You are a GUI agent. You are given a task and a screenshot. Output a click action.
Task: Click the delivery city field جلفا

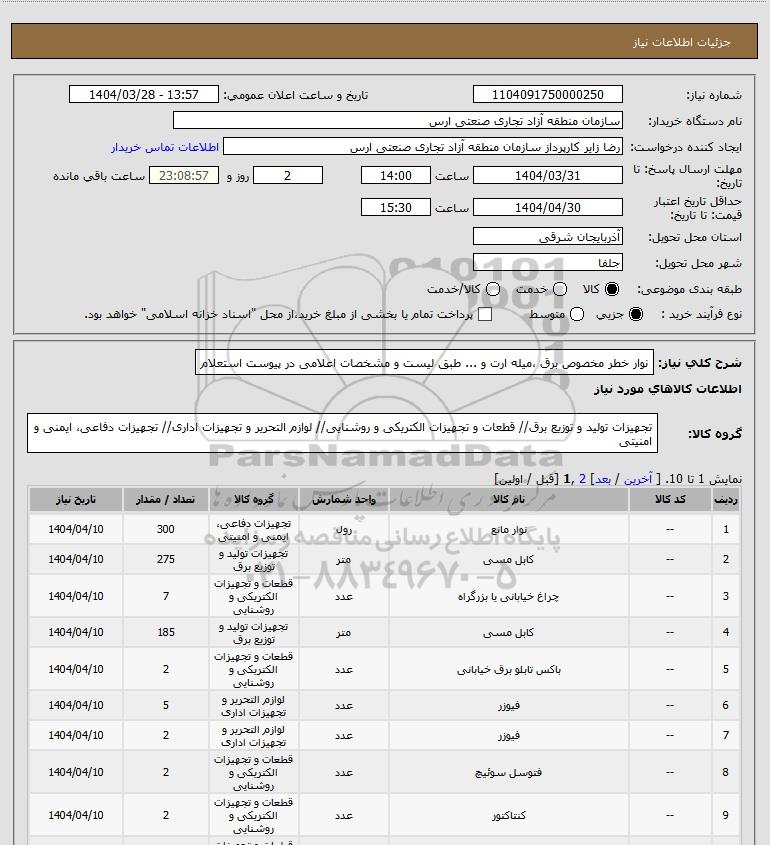tap(547, 262)
